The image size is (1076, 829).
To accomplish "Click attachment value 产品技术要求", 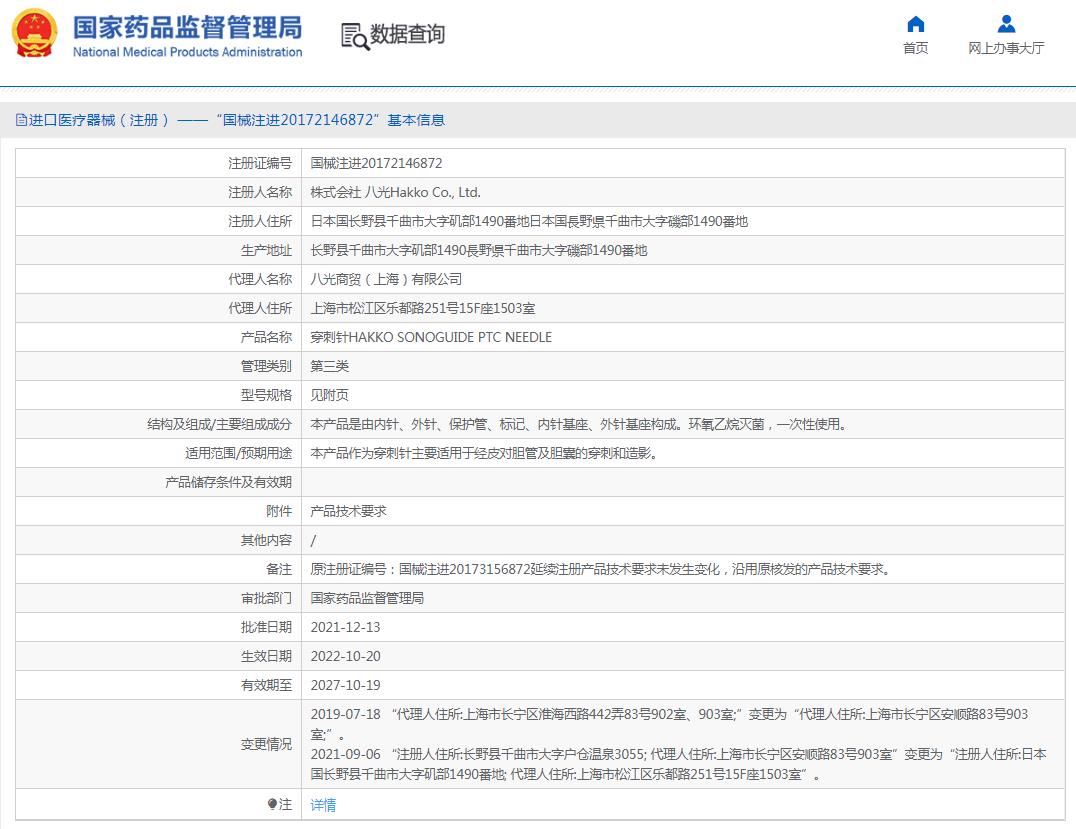I will click(349, 511).
